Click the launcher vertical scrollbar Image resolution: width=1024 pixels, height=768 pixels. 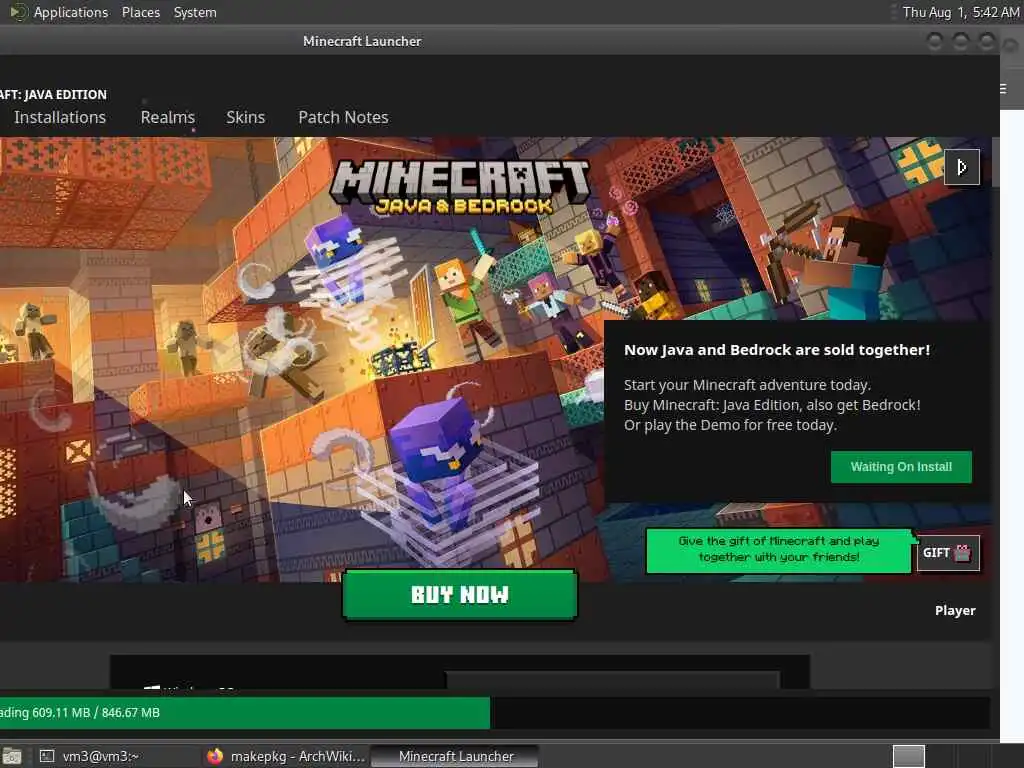pyautogui.click(x=995, y=162)
